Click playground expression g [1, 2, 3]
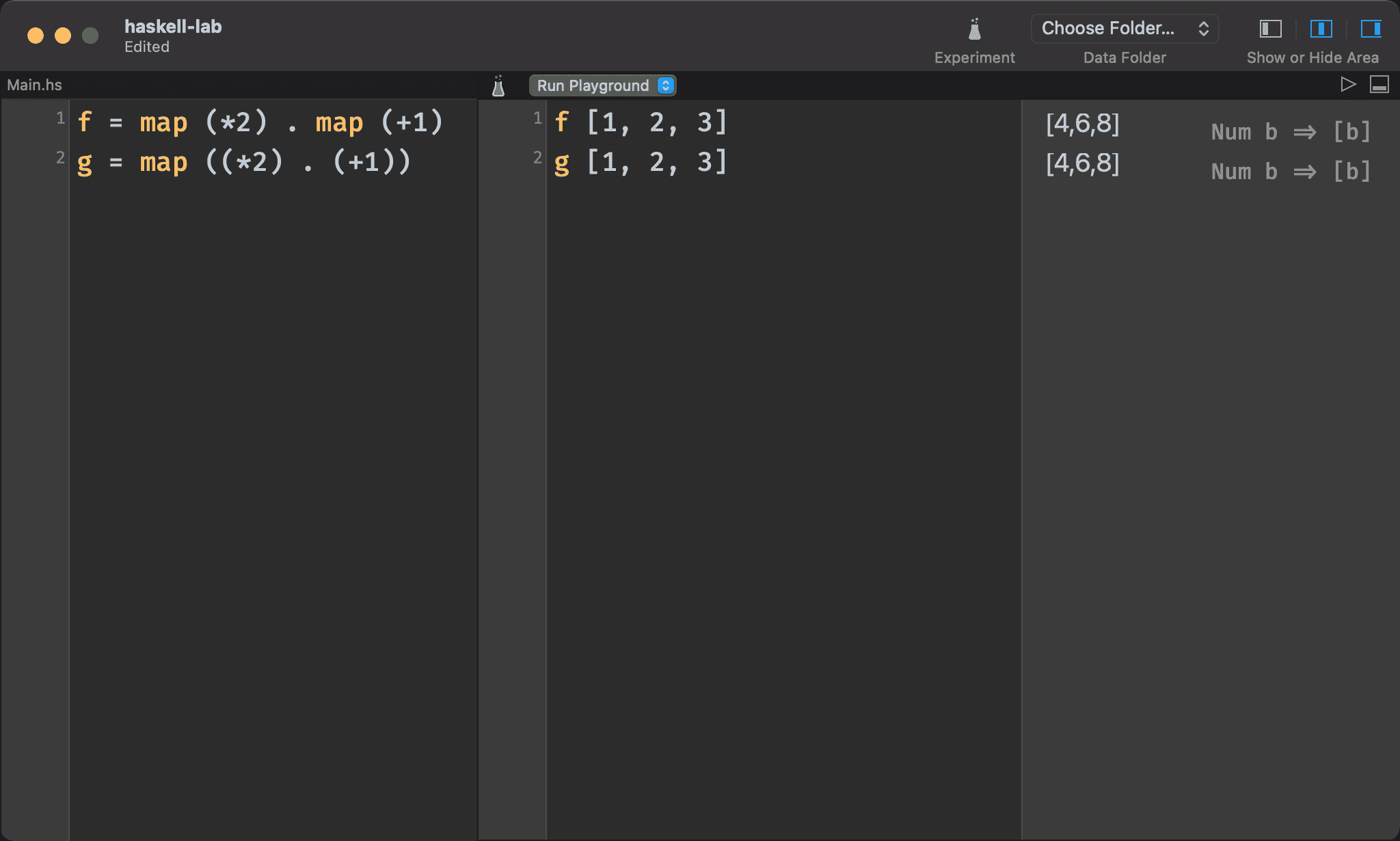Image resolution: width=1400 pixels, height=841 pixels. click(641, 162)
